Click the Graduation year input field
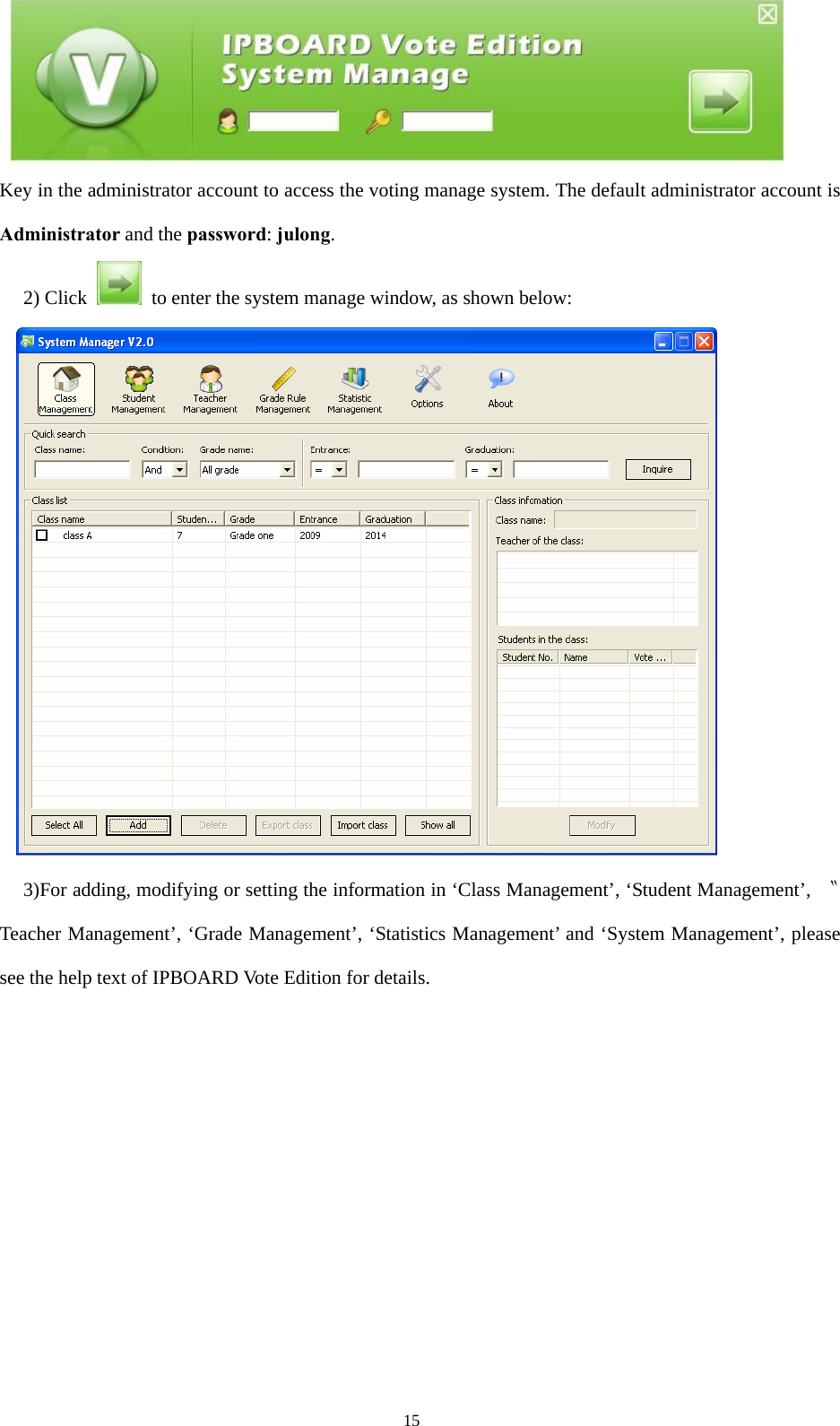Viewport: 840px width, 1426px height. 561,470
